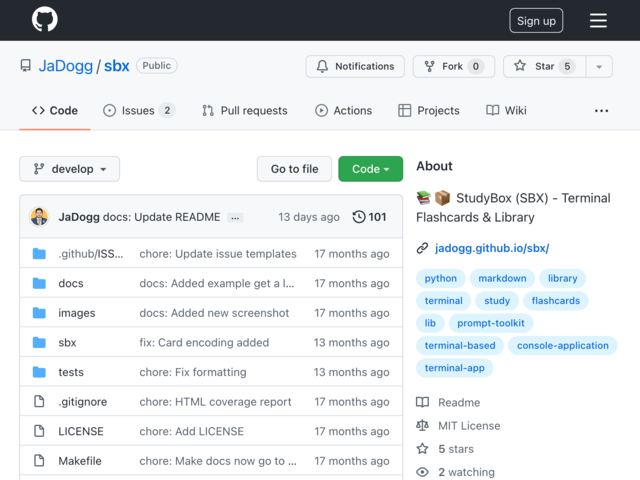Fork the repository
Screen dimensions: 640x480
tap(454, 66)
